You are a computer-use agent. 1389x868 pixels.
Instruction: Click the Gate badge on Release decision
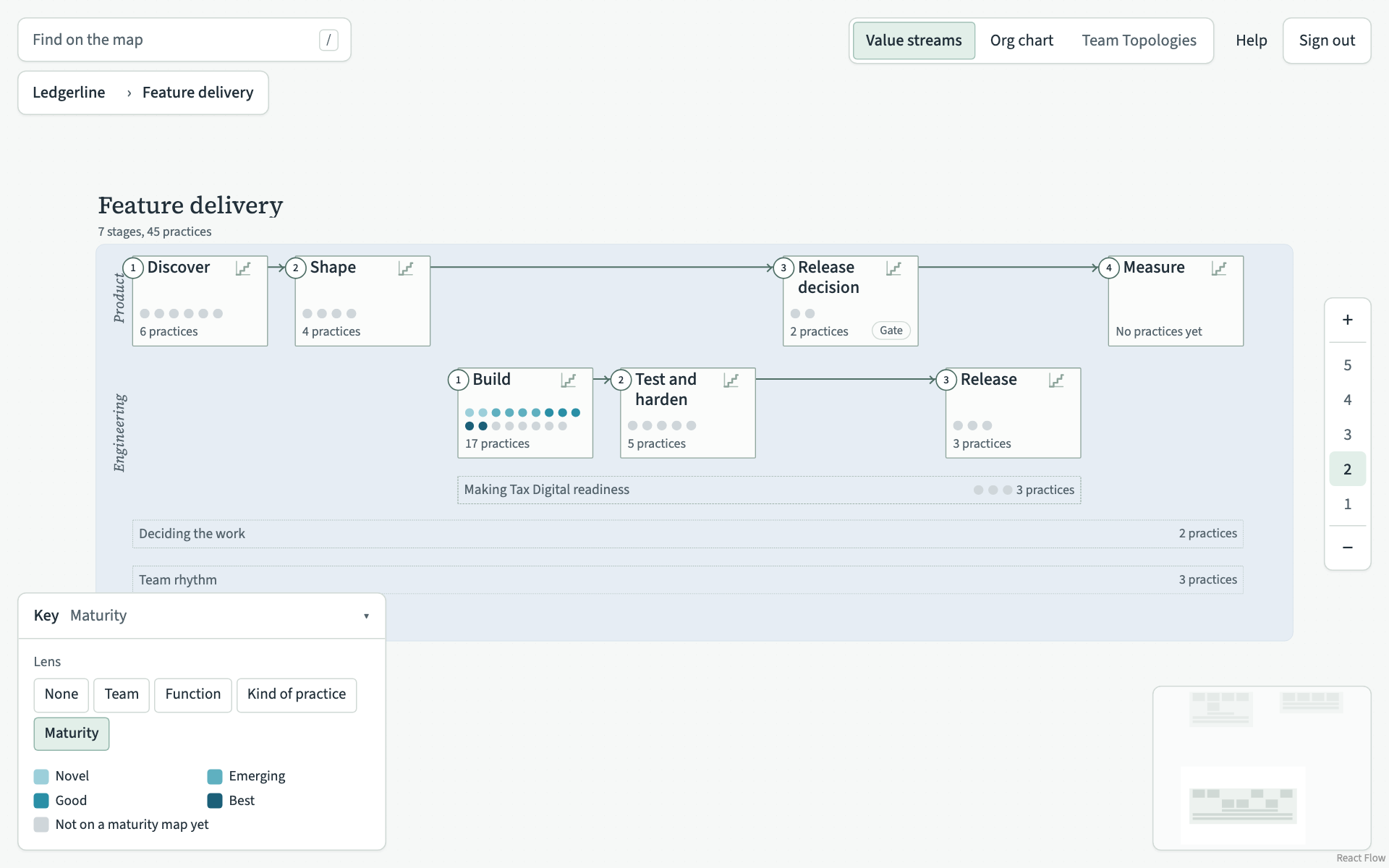(x=891, y=331)
